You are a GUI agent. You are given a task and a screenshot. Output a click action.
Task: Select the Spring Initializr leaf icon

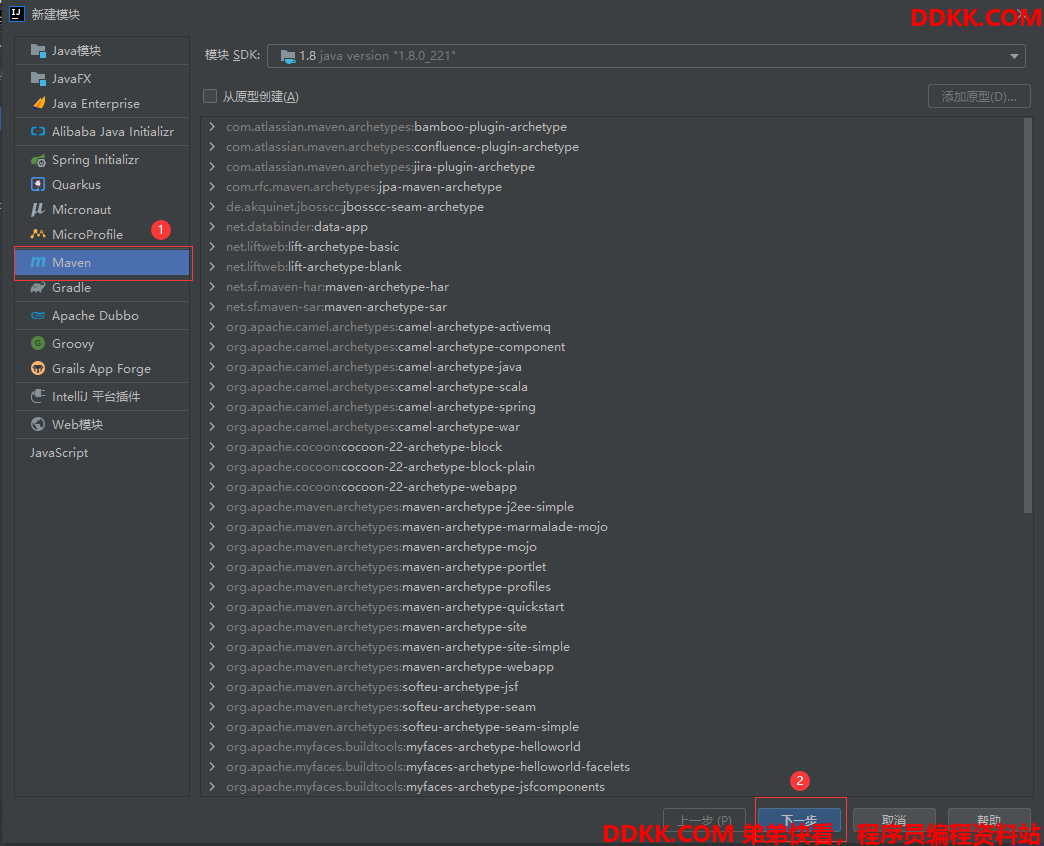[x=38, y=160]
